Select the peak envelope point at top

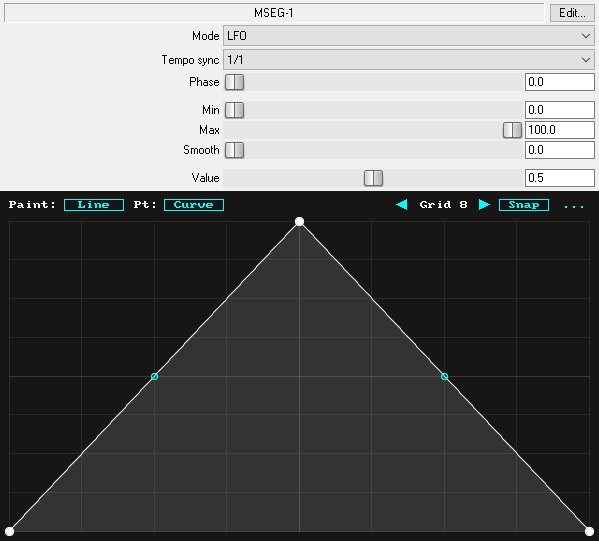300,222
